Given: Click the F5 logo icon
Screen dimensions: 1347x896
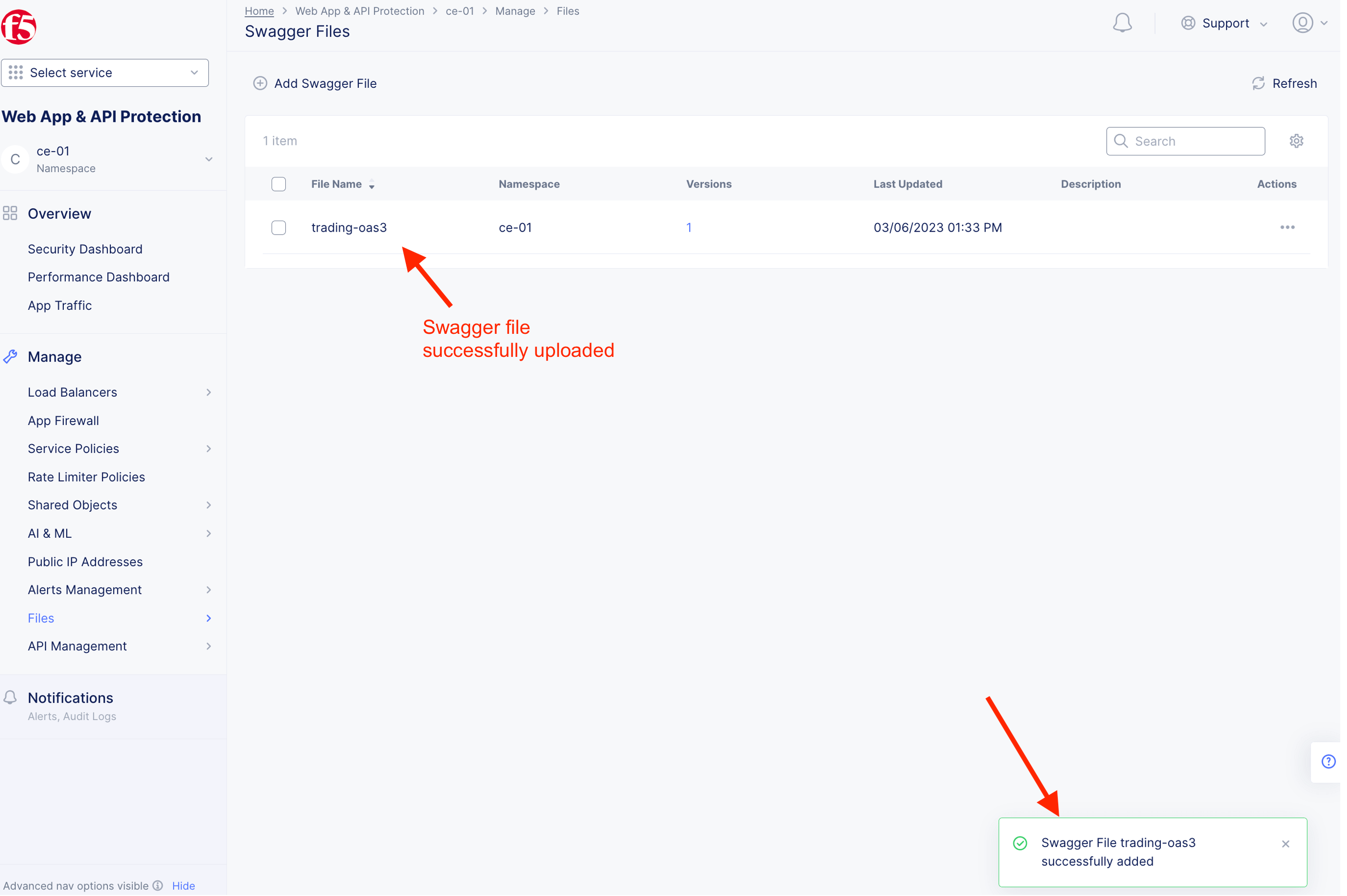Looking at the screenshot, I should pyautogui.click(x=19, y=26).
